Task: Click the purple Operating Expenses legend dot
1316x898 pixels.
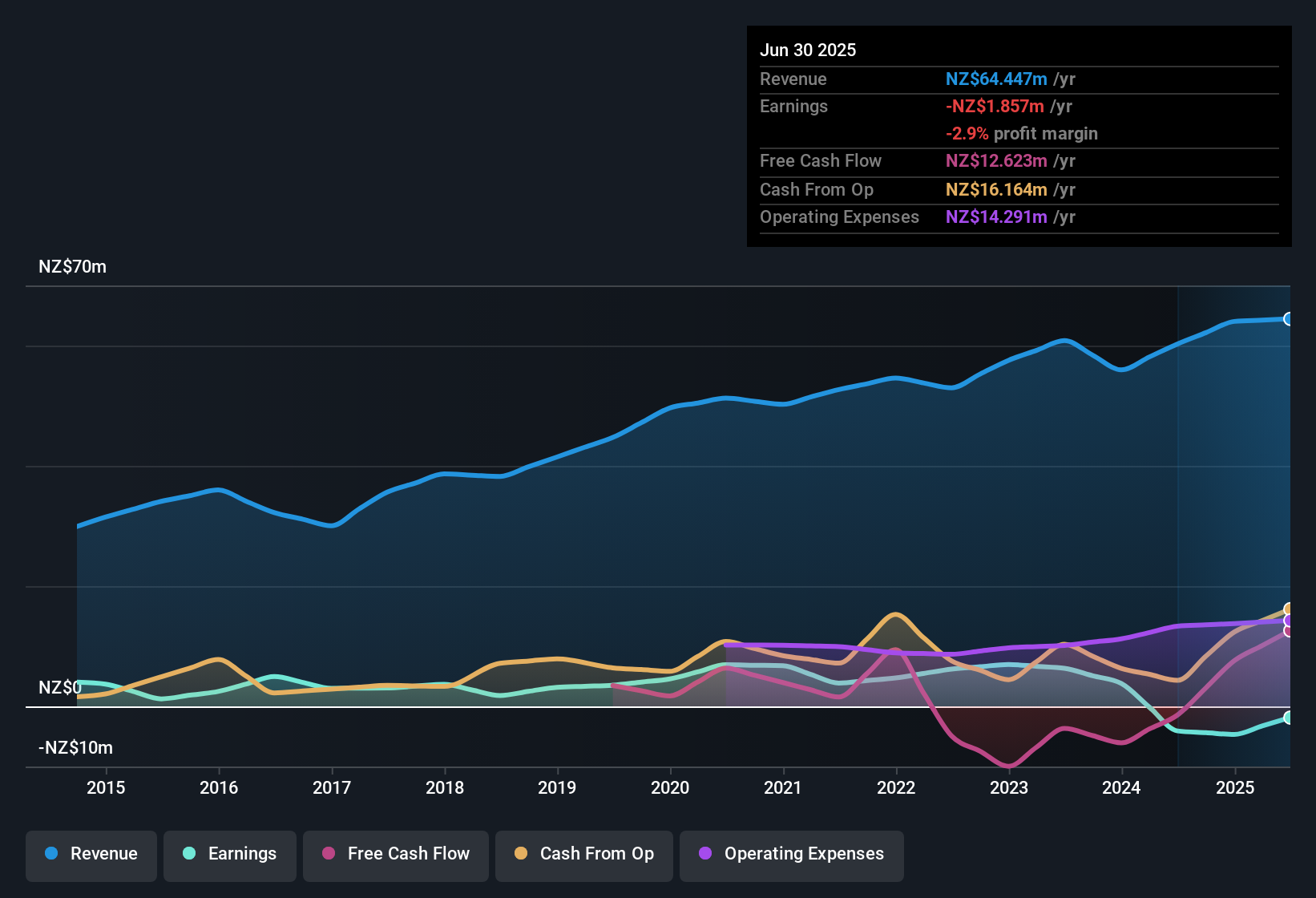Action: coord(705,854)
